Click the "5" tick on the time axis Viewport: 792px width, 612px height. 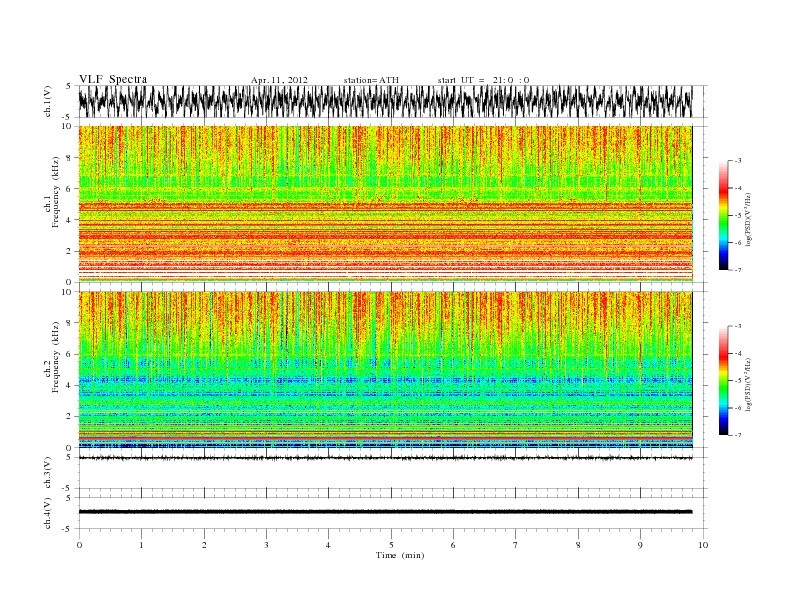point(391,545)
